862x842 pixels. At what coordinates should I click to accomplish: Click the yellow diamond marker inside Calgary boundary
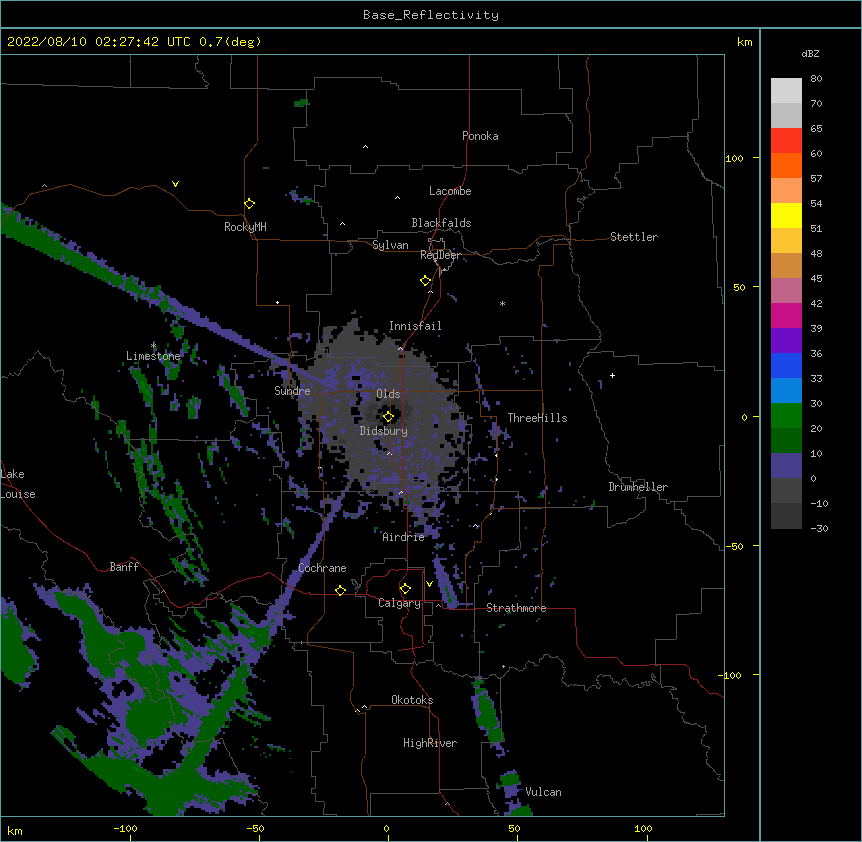(405, 589)
